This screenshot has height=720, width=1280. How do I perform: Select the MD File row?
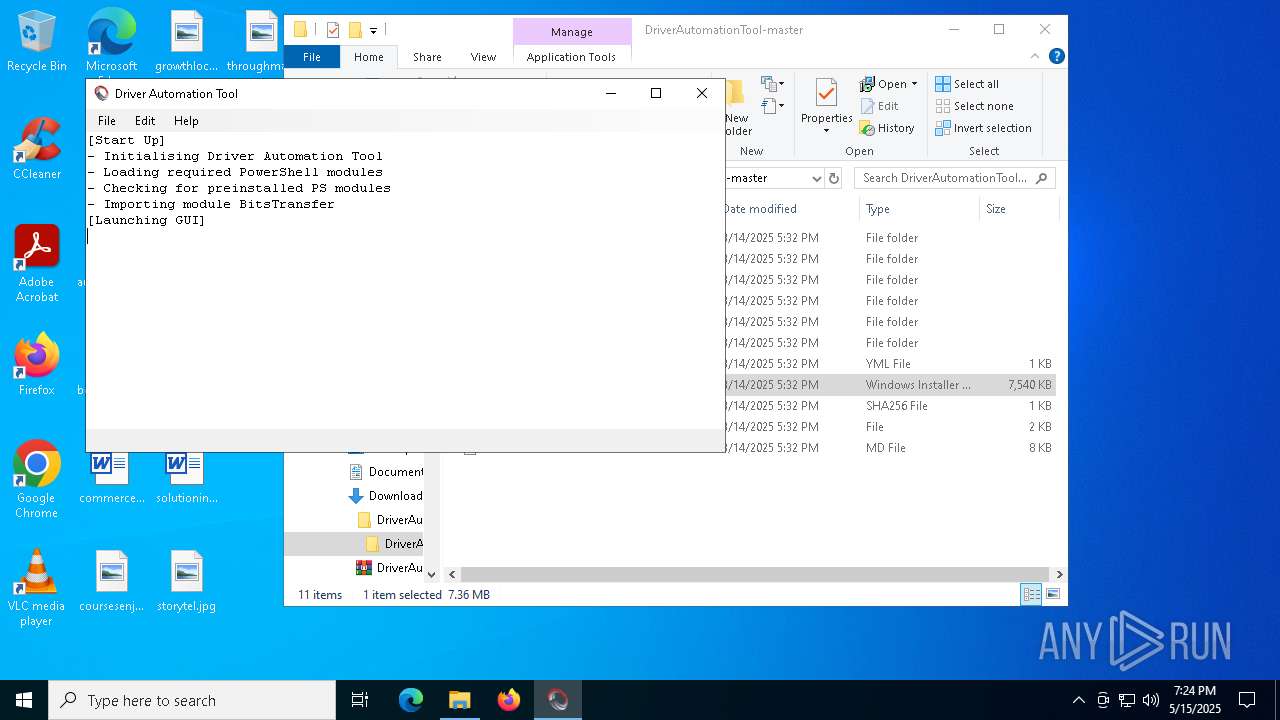889,448
